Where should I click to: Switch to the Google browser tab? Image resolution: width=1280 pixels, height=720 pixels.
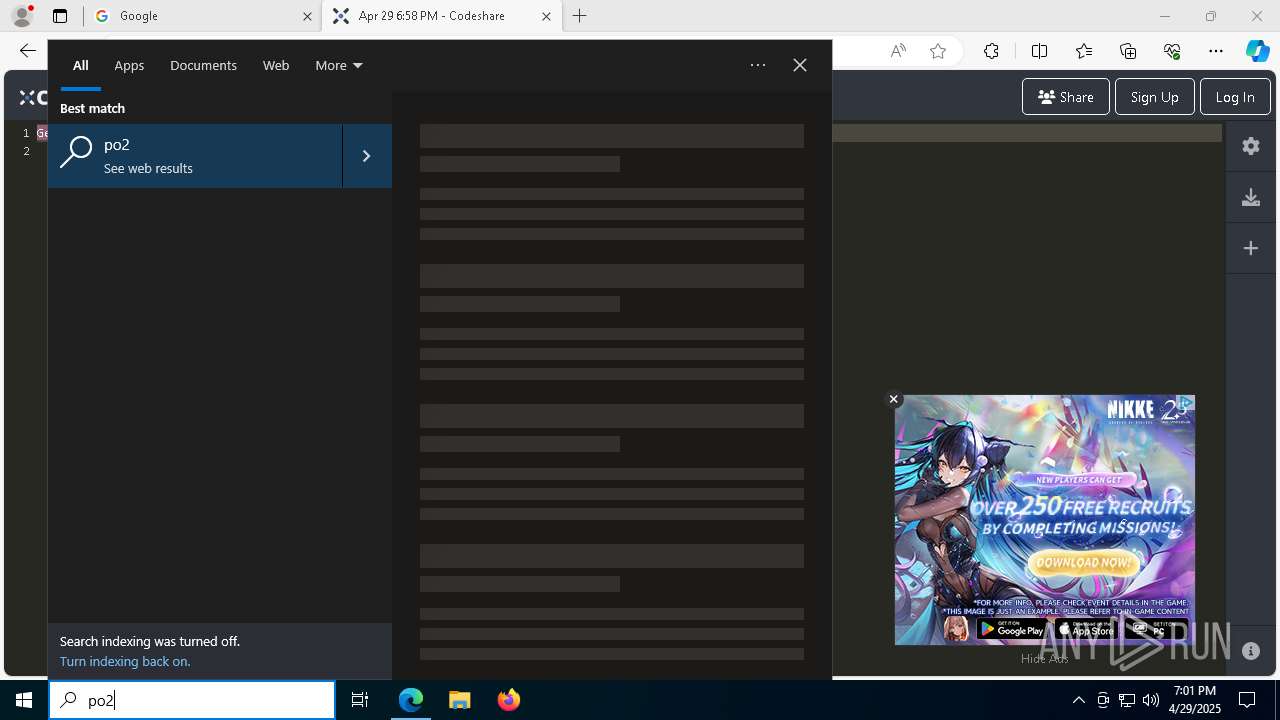pyautogui.click(x=200, y=16)
